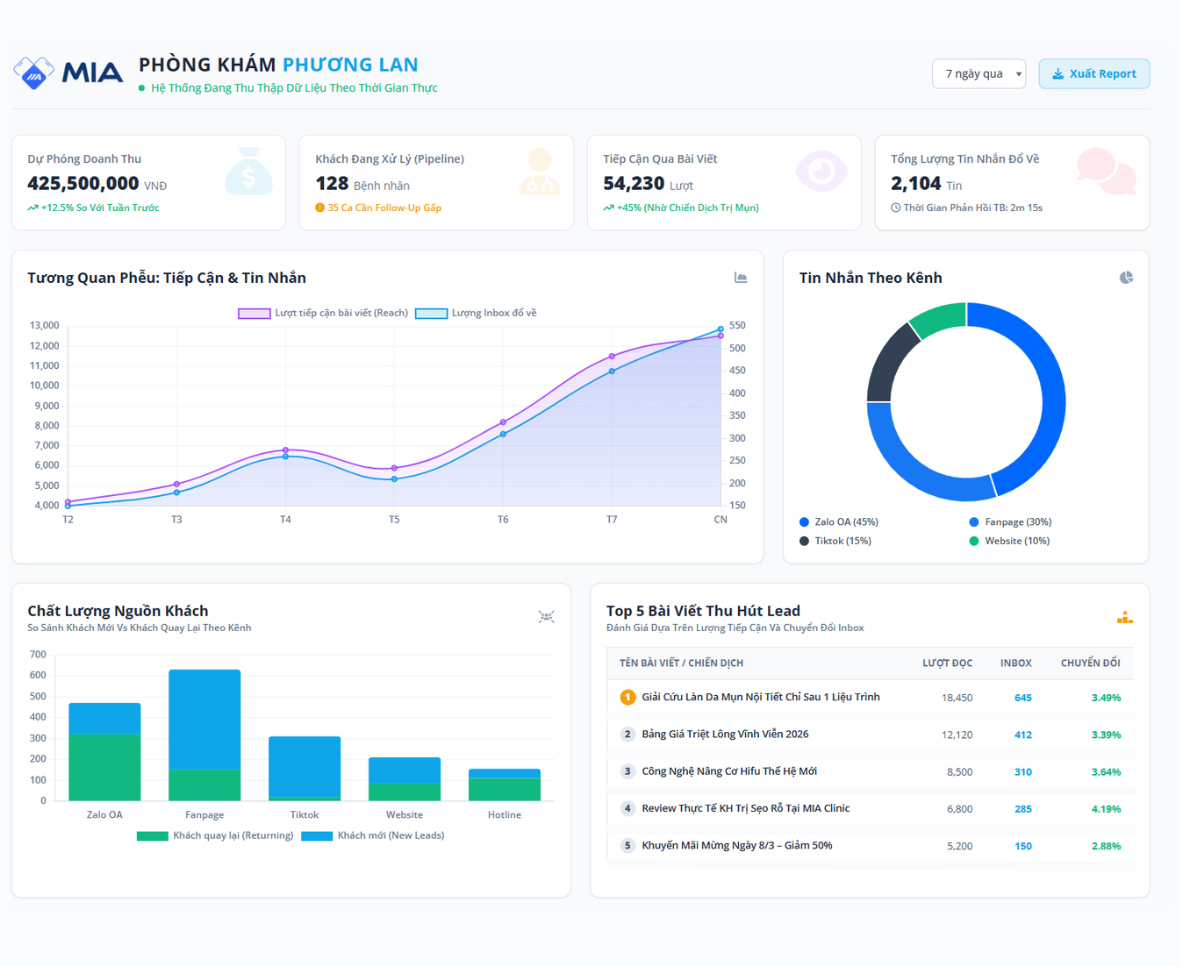Click the Zalo OA stacked bar
Image resolution: width=1180 pixels, height=966 pixels.
pos(105,752)
